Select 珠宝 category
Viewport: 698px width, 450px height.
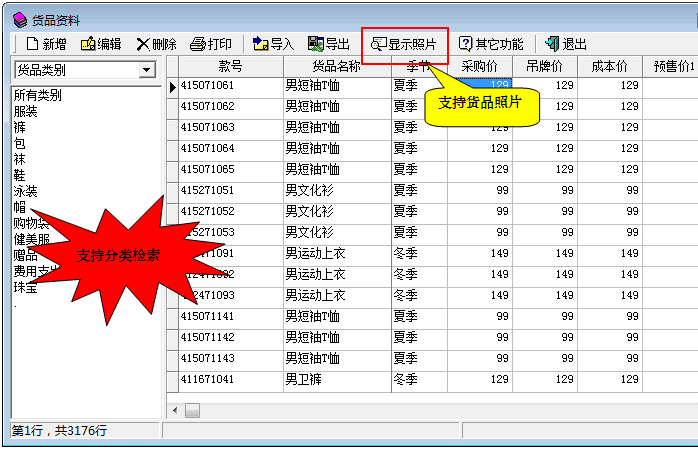click(25, 287)
